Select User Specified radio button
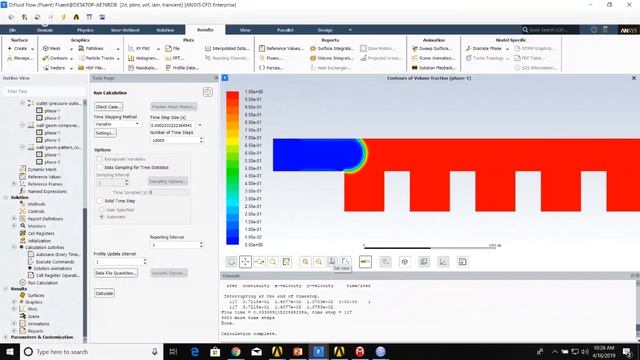Screen dimensions: 640x360 coord(102,210)
